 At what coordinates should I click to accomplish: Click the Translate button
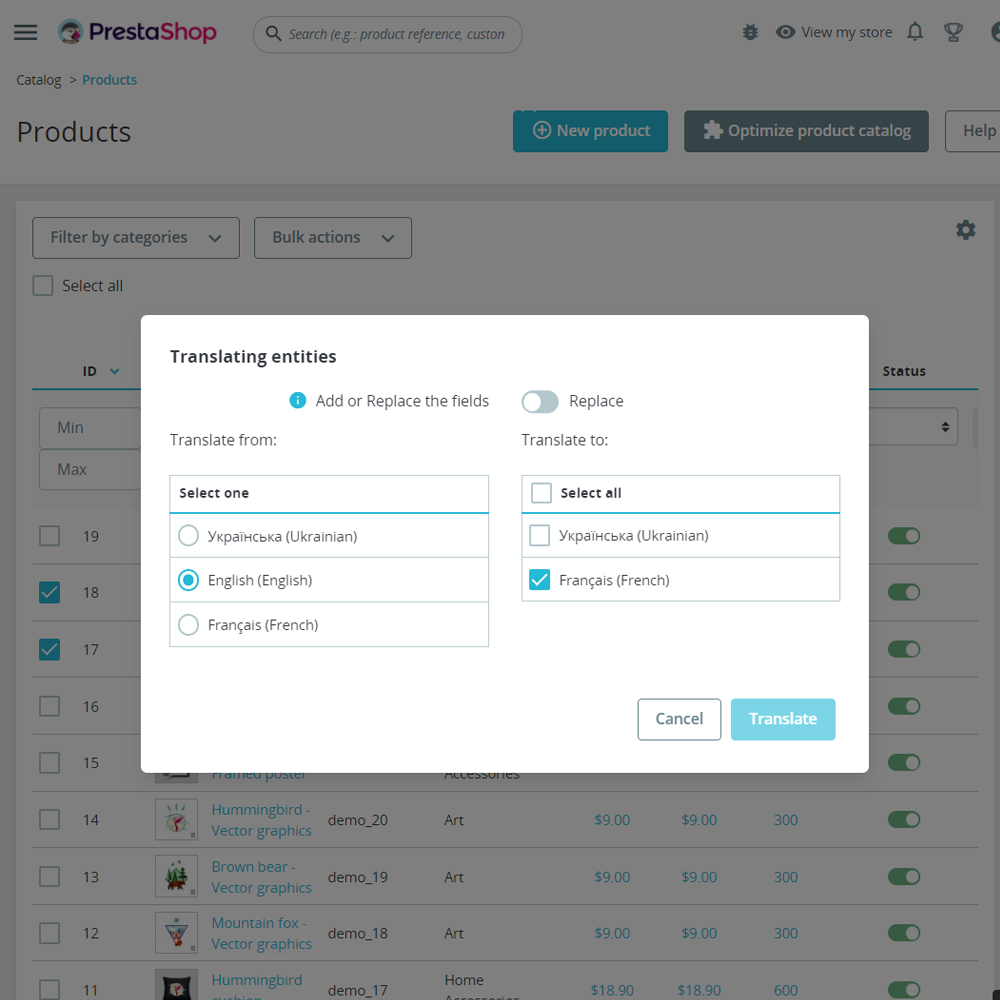point(783,719)
